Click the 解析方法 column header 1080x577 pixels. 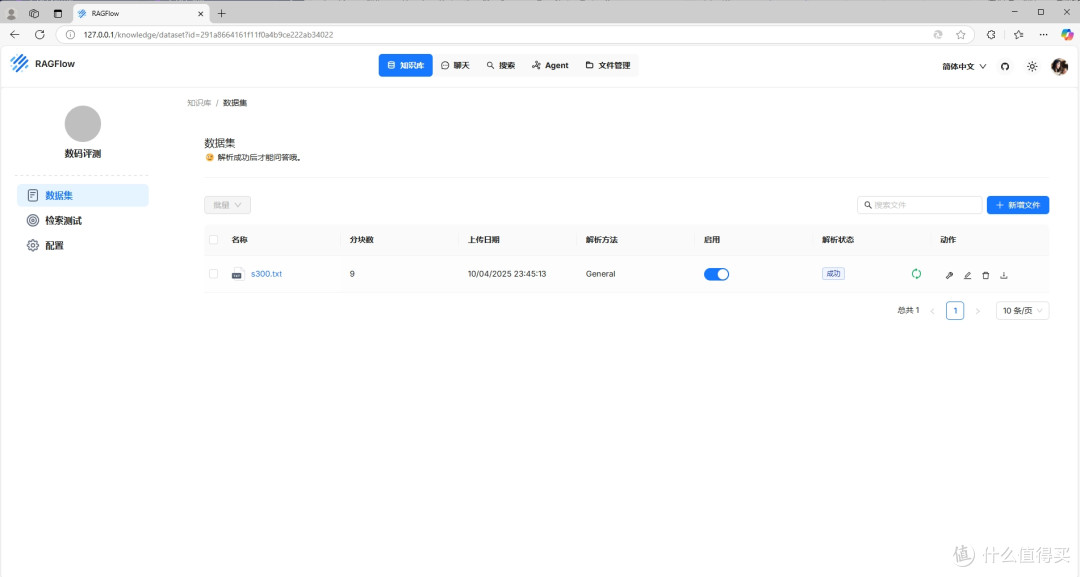pyautogui.click(x=602, y=240)
